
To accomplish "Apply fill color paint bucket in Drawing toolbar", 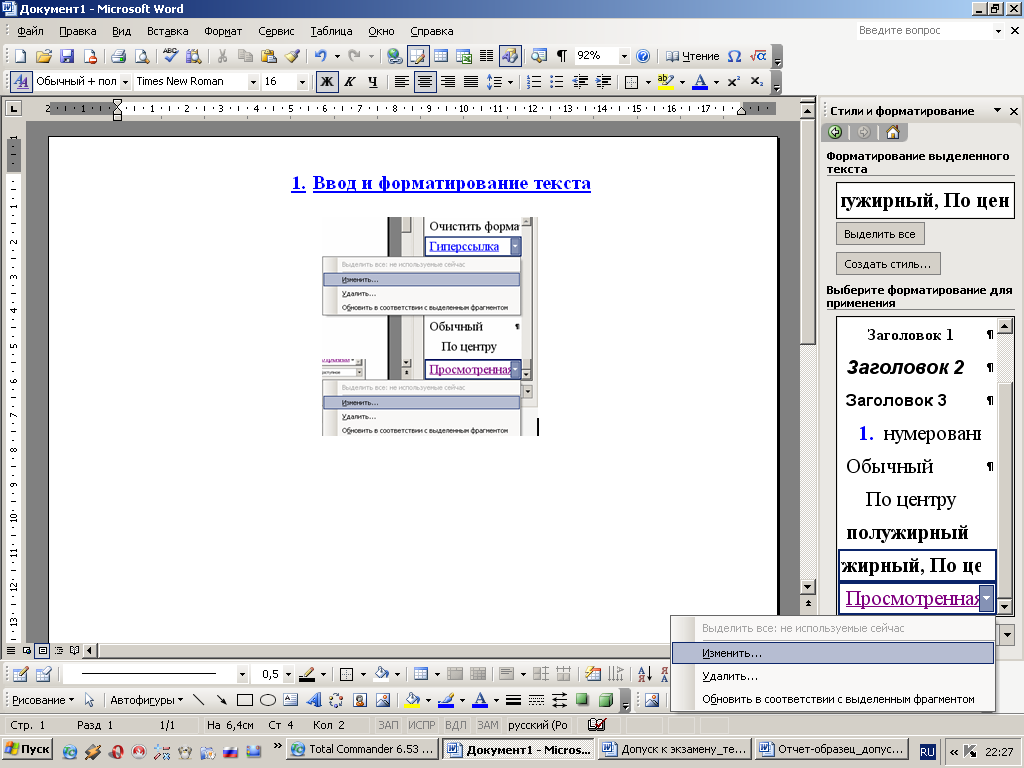I will [413, 700].
